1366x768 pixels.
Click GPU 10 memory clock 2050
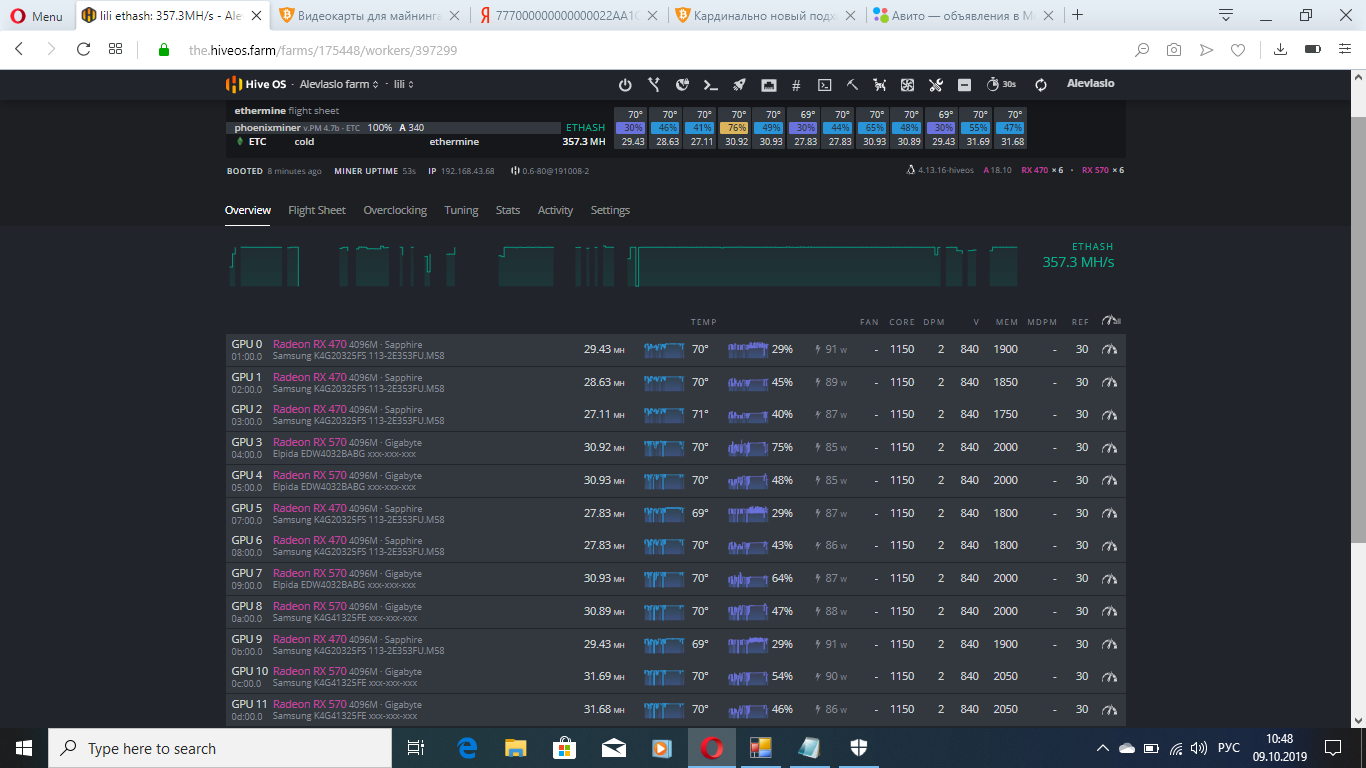(x=1006, y=677)
